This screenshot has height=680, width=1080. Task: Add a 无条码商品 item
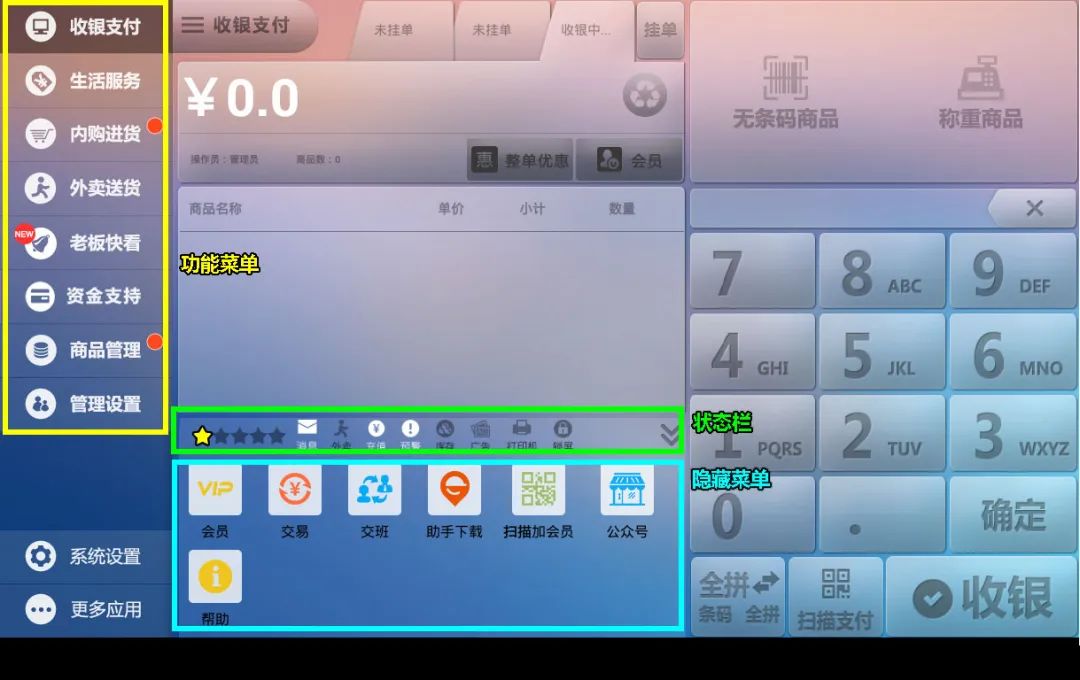coord(785,92)
